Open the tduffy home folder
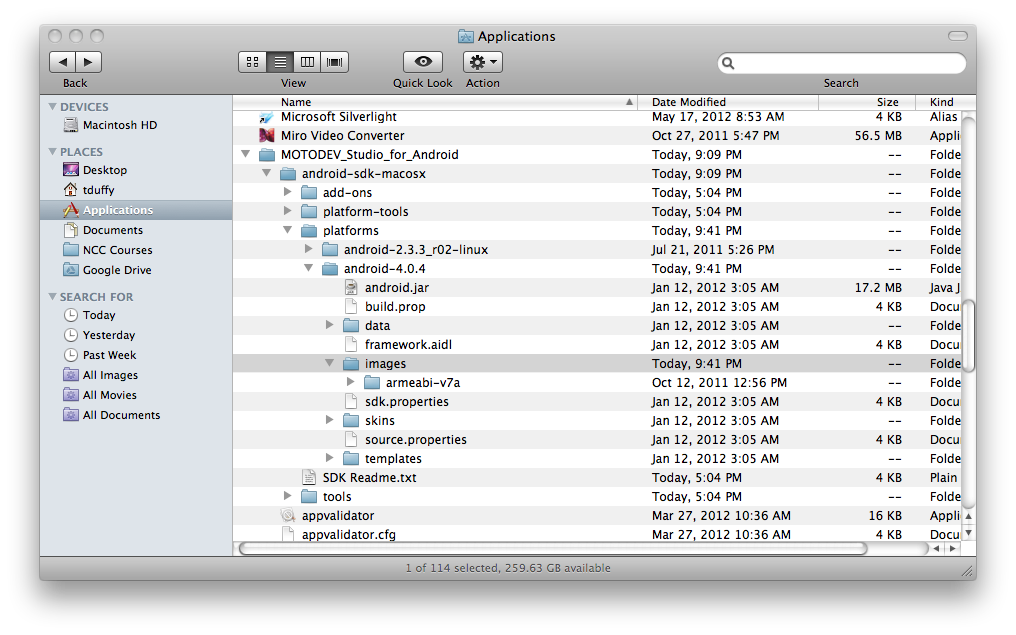The width and height of the screenshot is (1016, 635). tap(89, 190)
